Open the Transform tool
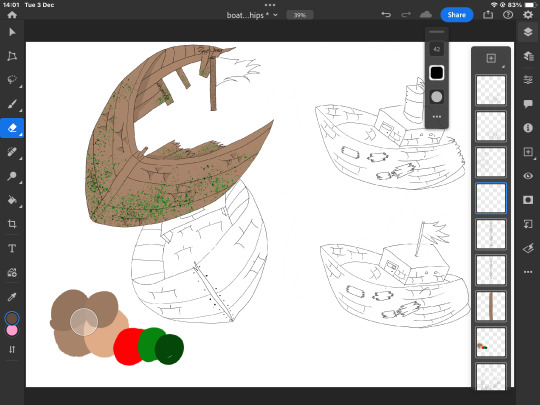Screen dimensions: 540x405 [x=12, y=56]
